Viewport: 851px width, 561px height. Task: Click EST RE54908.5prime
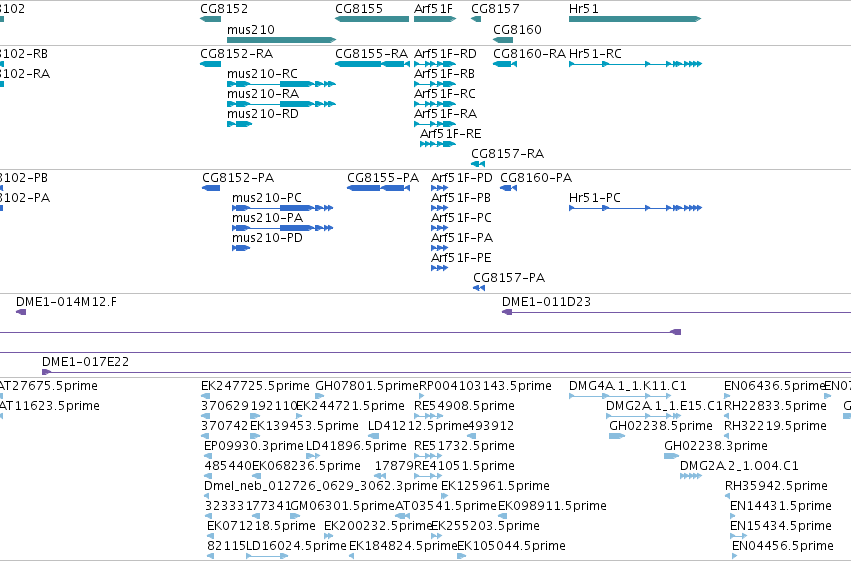coord(428,416)
